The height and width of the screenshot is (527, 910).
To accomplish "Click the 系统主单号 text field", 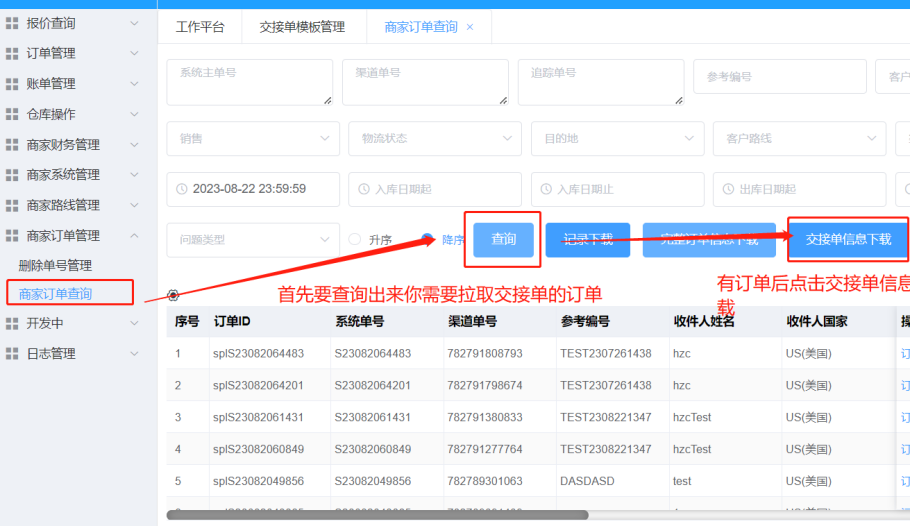I will click(x=249, y=82).
